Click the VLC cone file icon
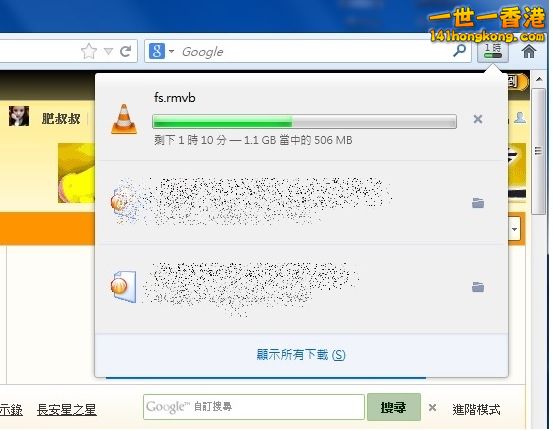 click(124, 119)
